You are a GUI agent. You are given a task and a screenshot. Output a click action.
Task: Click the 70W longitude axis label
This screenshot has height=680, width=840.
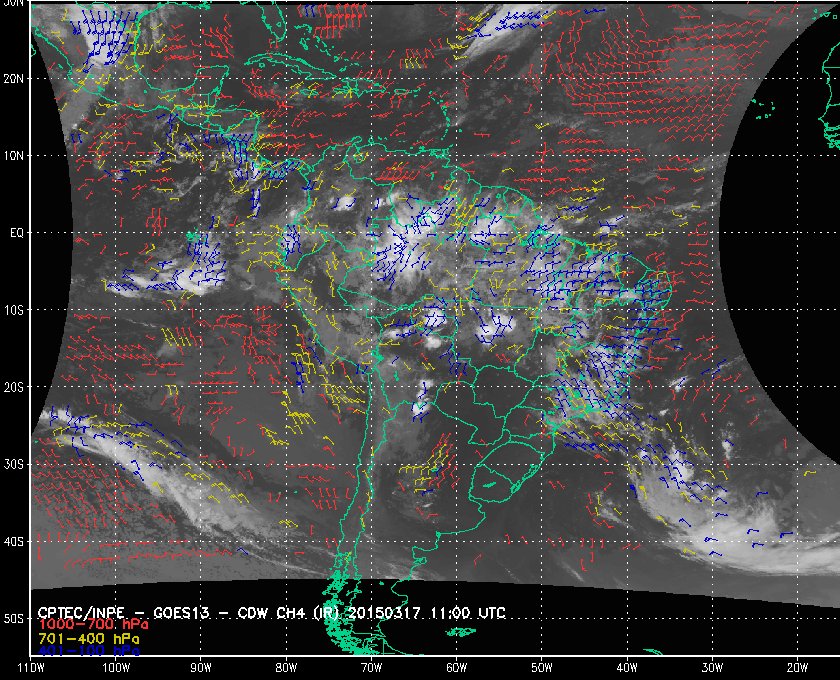[371, 668]
